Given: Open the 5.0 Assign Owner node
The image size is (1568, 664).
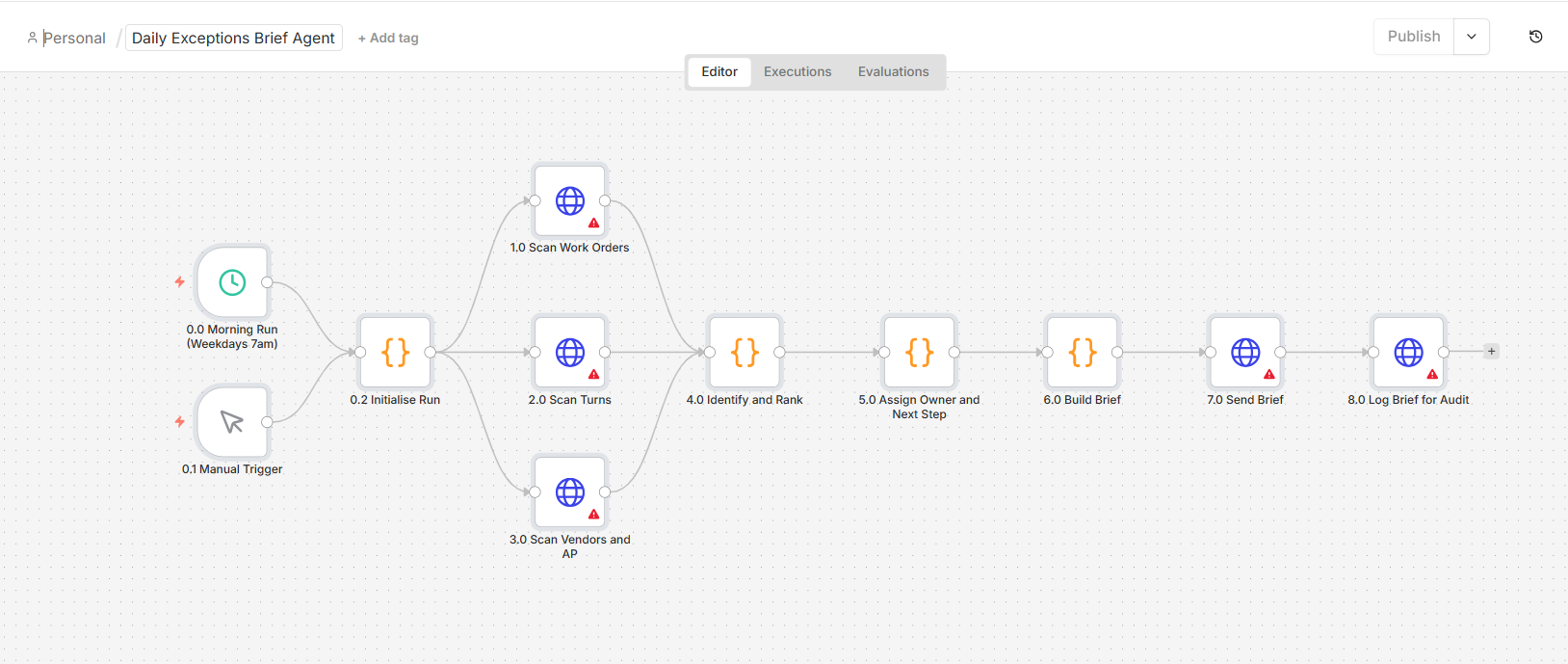Looking at the screenshot, I should [919, 353].
